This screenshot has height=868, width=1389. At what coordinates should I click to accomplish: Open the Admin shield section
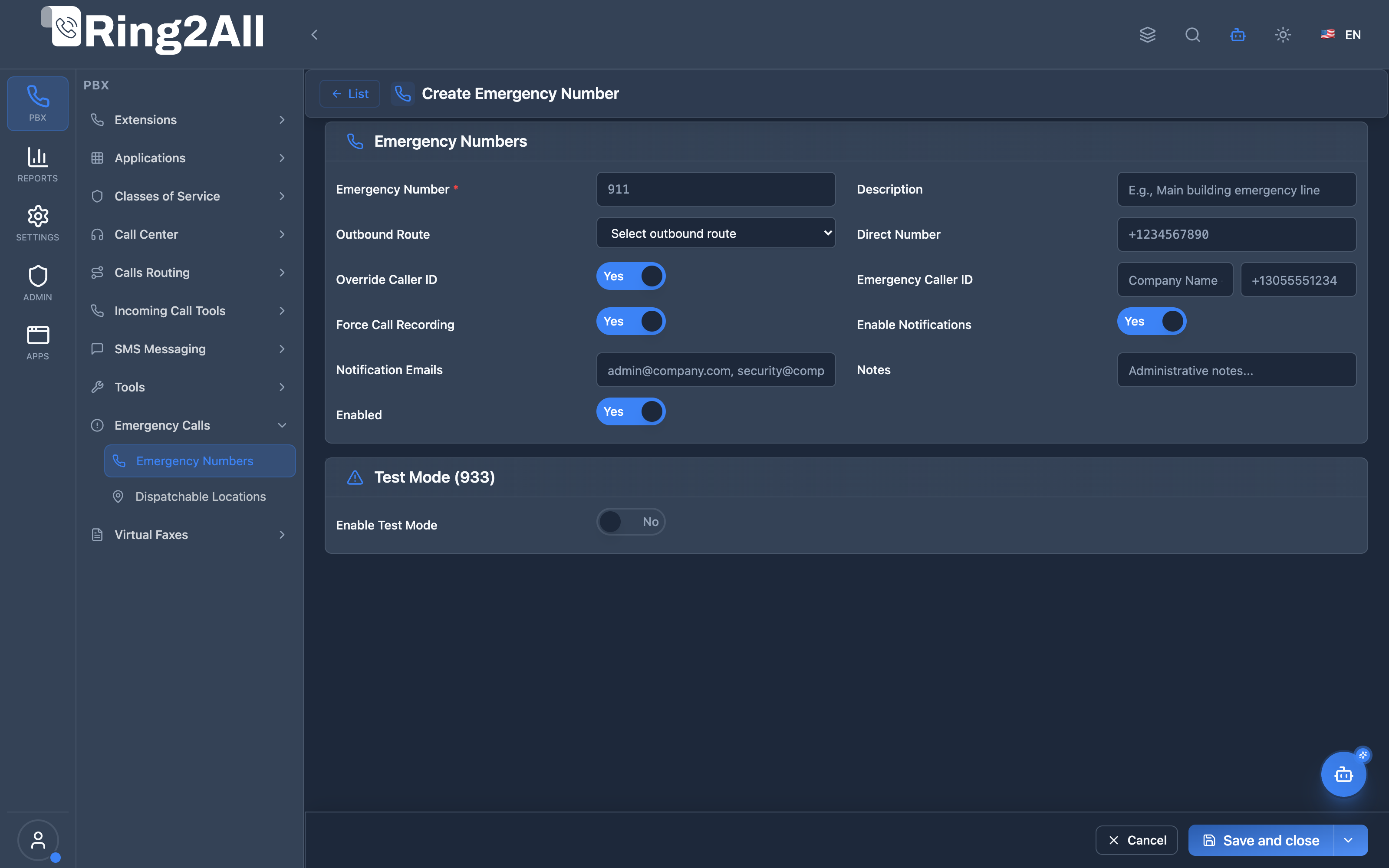(37, 283)
